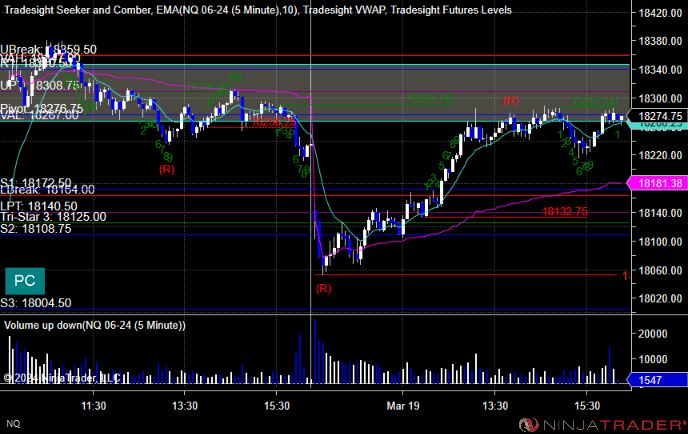Click the NinjaTrader logo

[602, 425]
